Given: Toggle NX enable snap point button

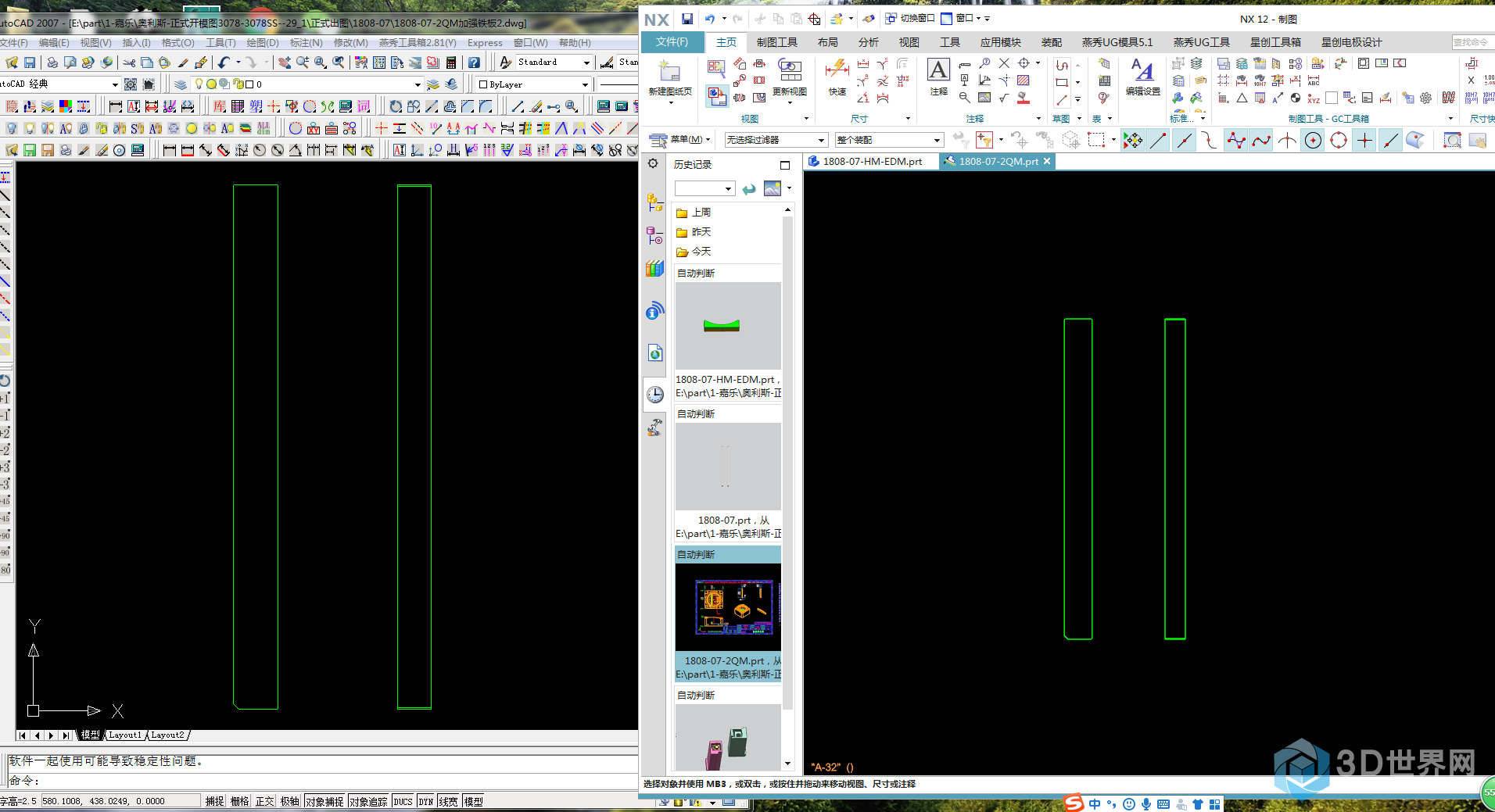Looking at the screenshot, I should 1132,140.
